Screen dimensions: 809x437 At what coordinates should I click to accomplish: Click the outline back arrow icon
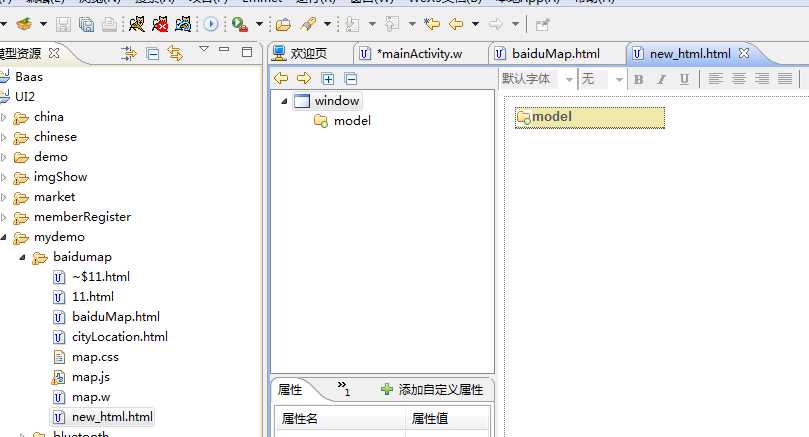click(x=281, y=78)
